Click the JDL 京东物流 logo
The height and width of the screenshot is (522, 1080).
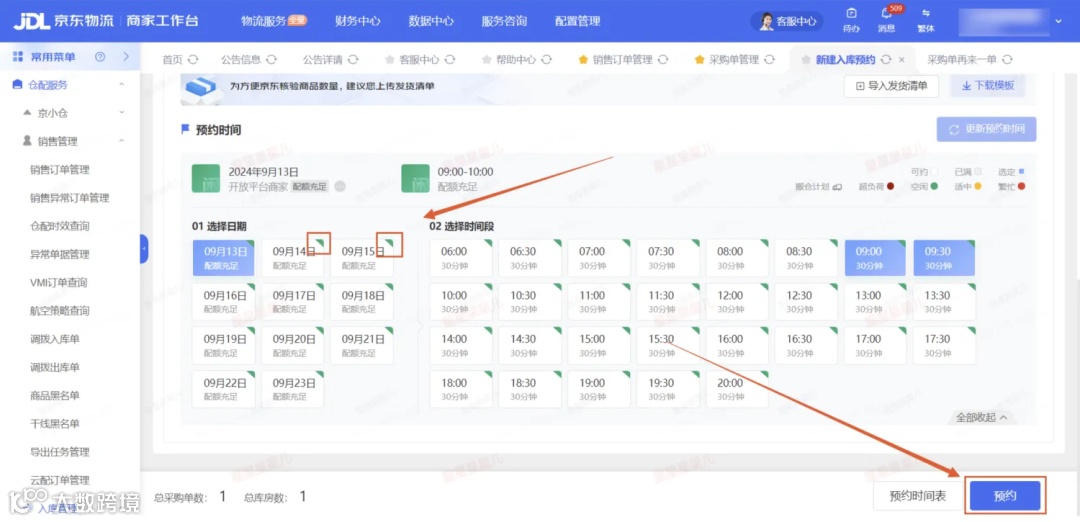65,21
